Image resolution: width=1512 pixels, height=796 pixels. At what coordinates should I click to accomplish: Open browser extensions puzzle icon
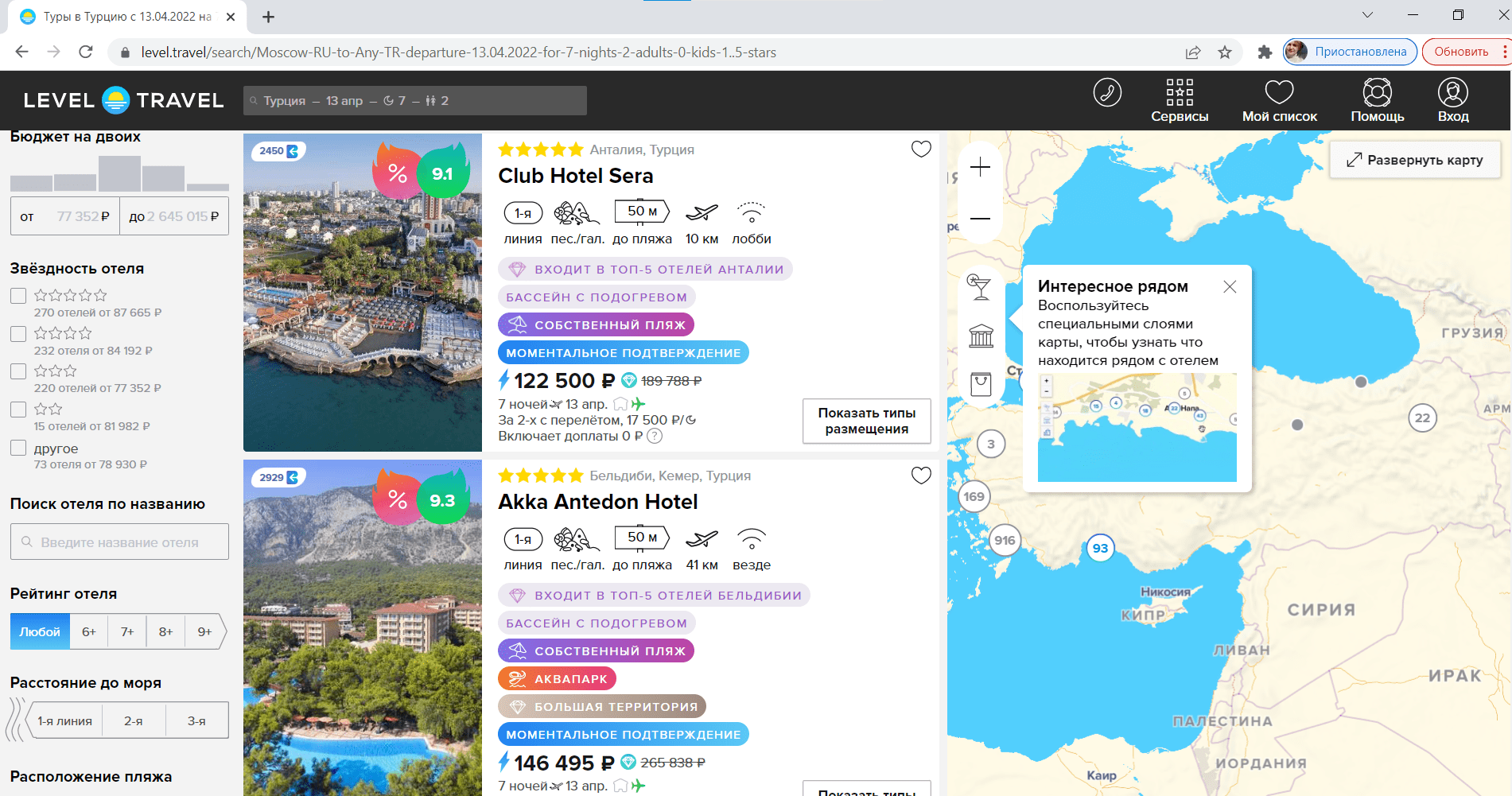(1265, 52)
